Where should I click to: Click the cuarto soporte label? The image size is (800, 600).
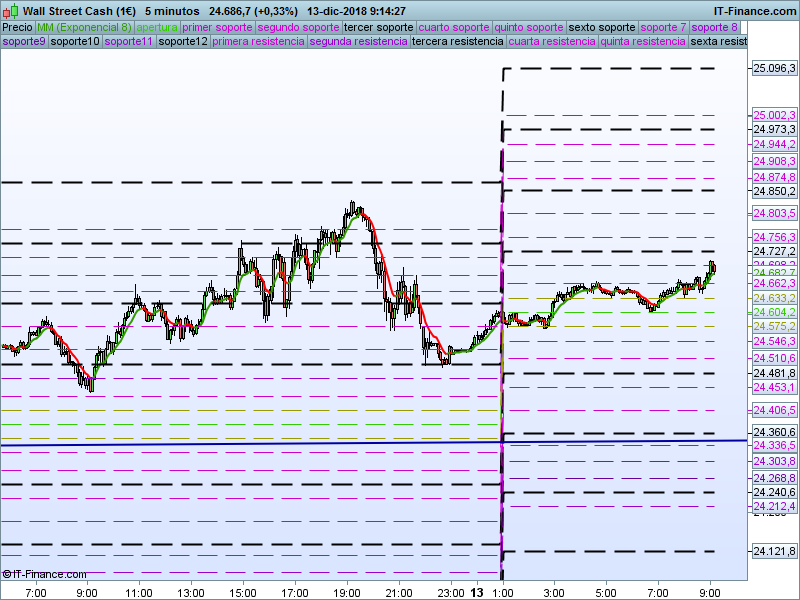pos(454,28)
